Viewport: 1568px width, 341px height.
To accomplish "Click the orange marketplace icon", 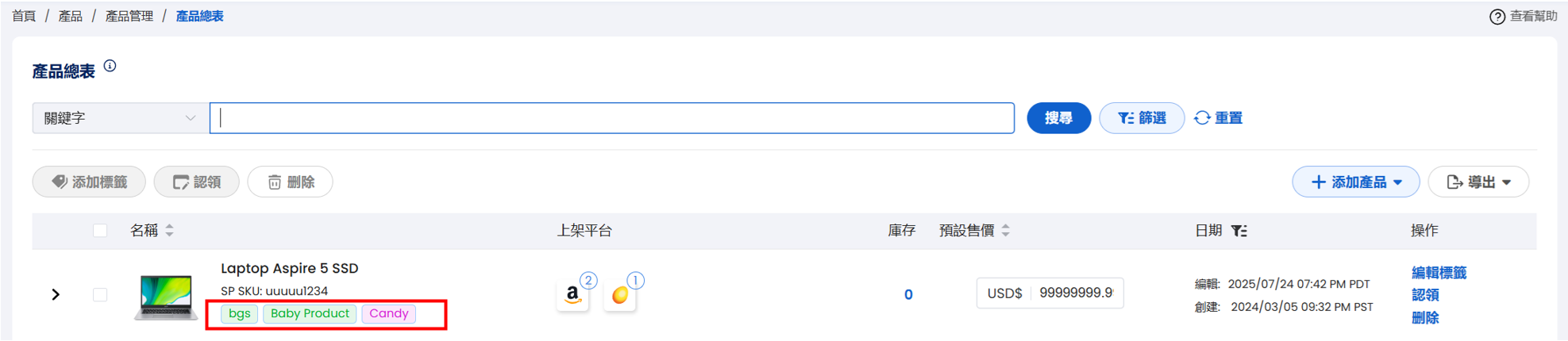I will coord(620,295).
